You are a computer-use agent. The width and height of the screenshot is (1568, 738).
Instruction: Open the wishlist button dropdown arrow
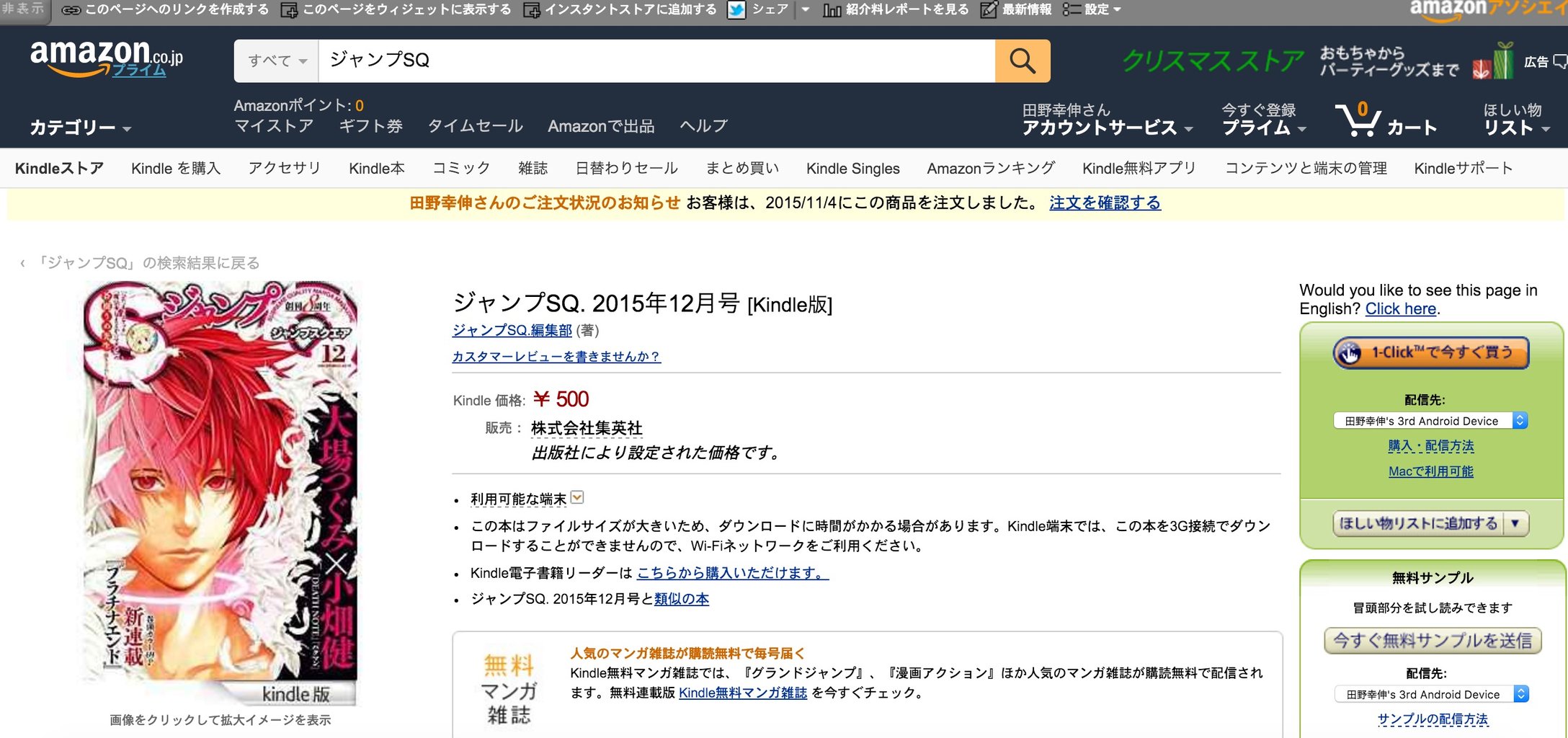[x=1515, y=524]
